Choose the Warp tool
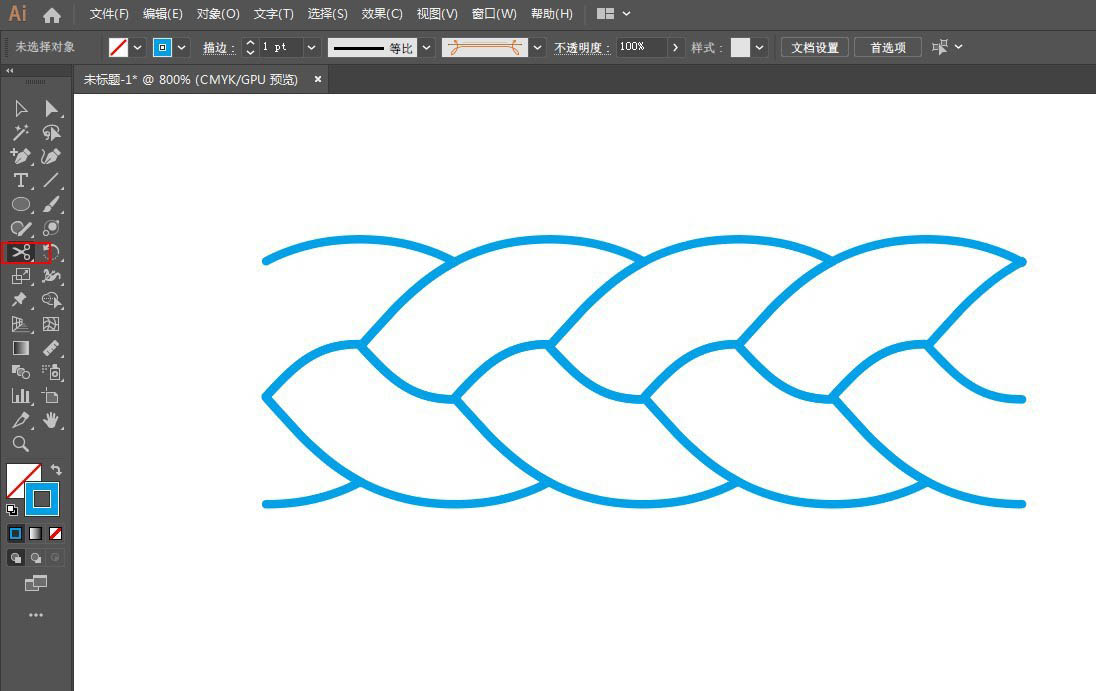Screen dimensions: 1096x691 [x=51, y=276]
